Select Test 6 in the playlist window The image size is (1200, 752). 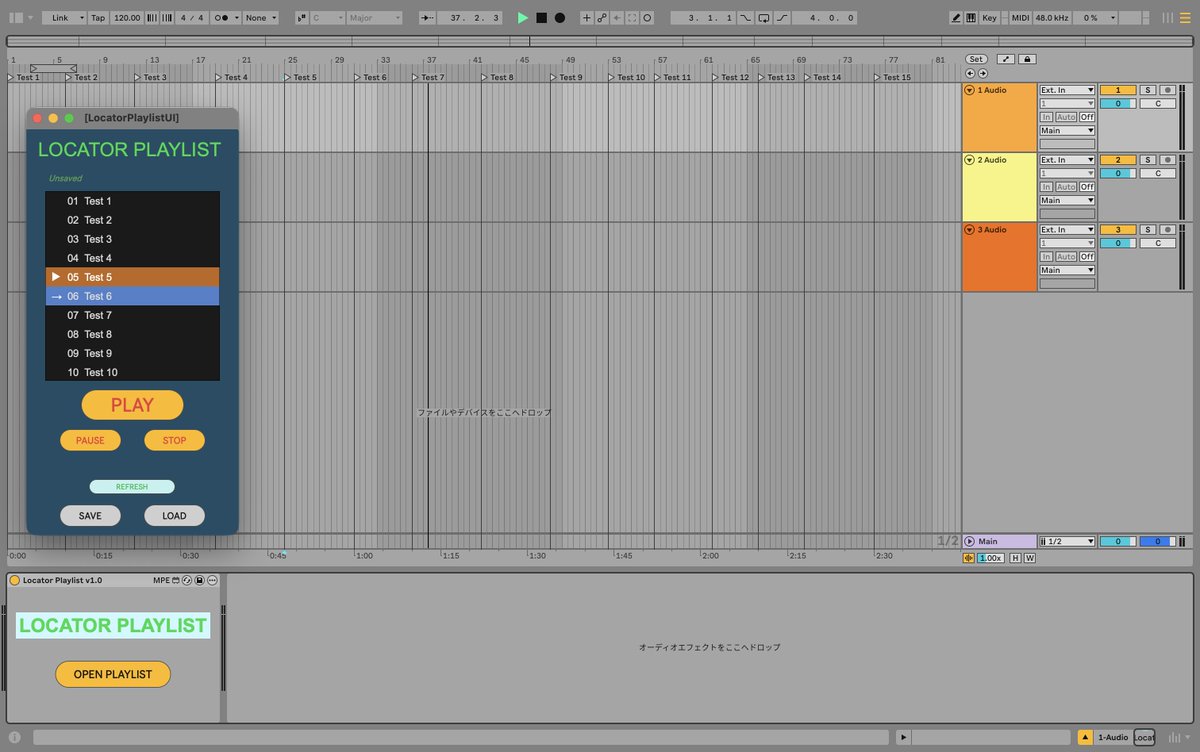(x=132, y=296)
